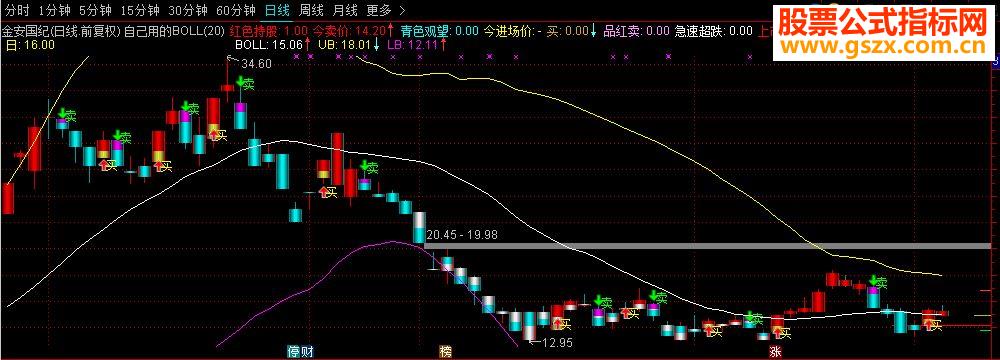This screenshot has height=360, width=1000.
Task: Select the 日线 daily chart tab
Action: pyautogui.click(x=277, y=10)
